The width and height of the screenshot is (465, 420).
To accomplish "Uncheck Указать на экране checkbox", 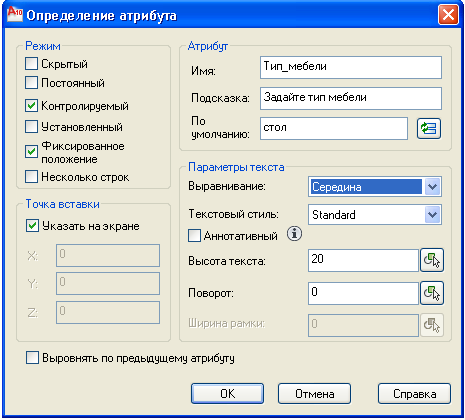I will [32, 226].
